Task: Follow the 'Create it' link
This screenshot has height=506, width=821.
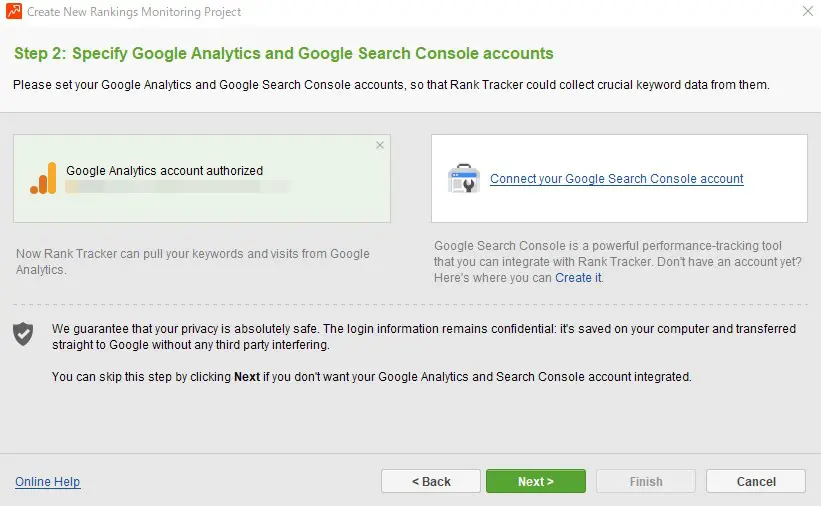Action: pos(578,277)
